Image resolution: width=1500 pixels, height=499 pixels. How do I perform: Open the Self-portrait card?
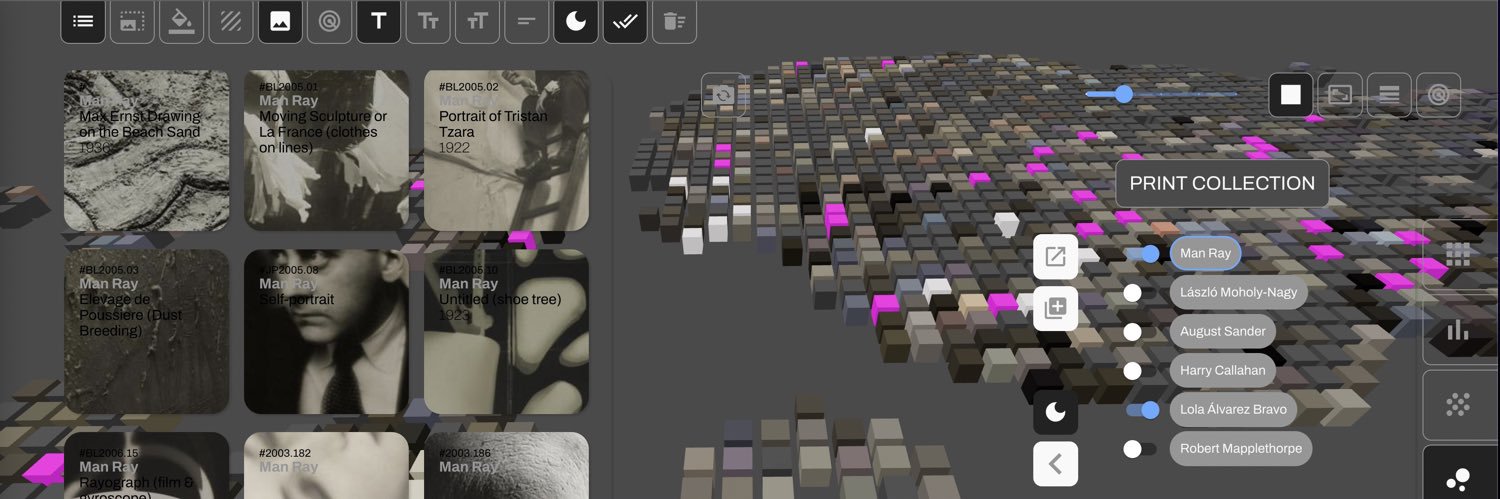[326, 332]
